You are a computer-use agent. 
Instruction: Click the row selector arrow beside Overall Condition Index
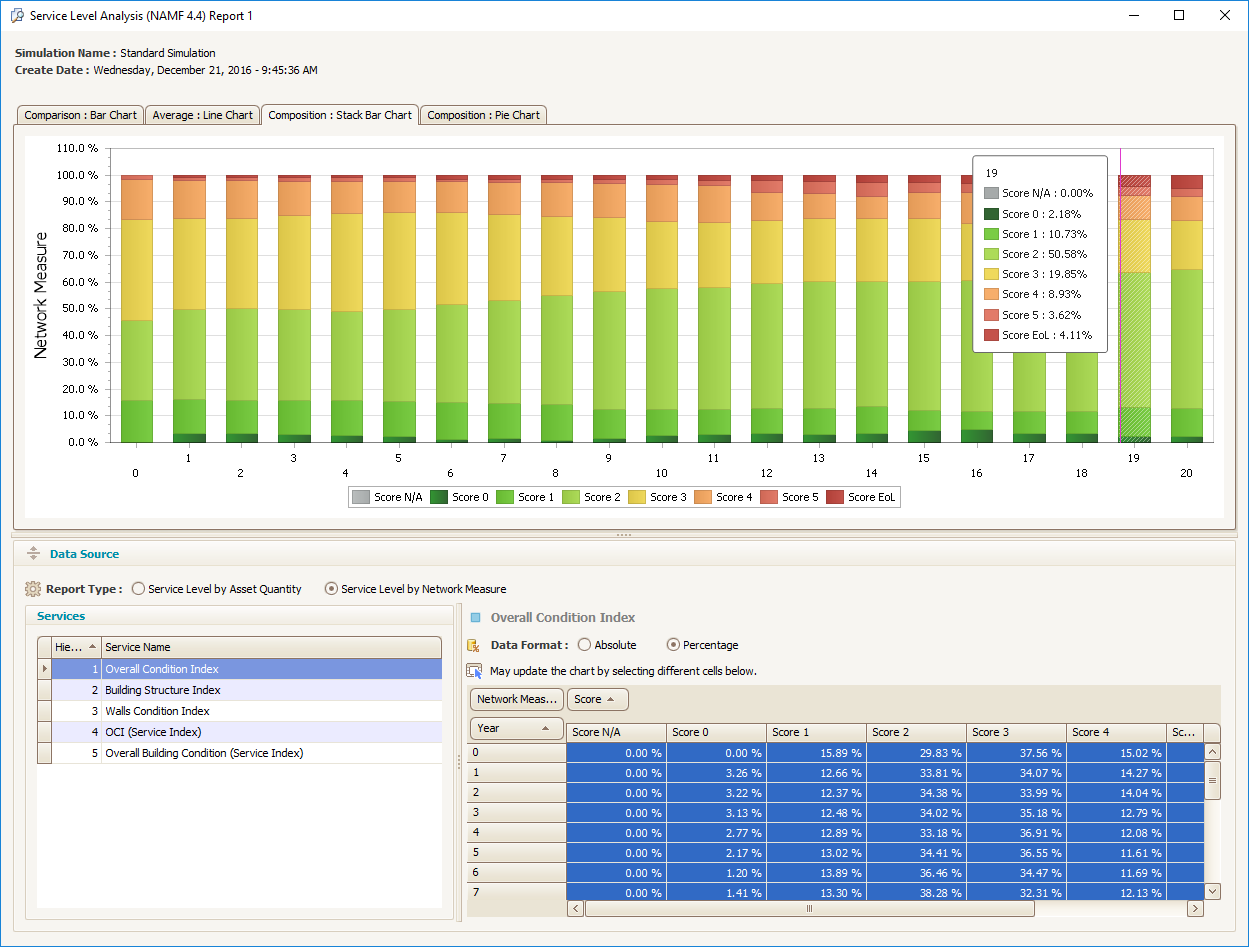click(45, 668)
